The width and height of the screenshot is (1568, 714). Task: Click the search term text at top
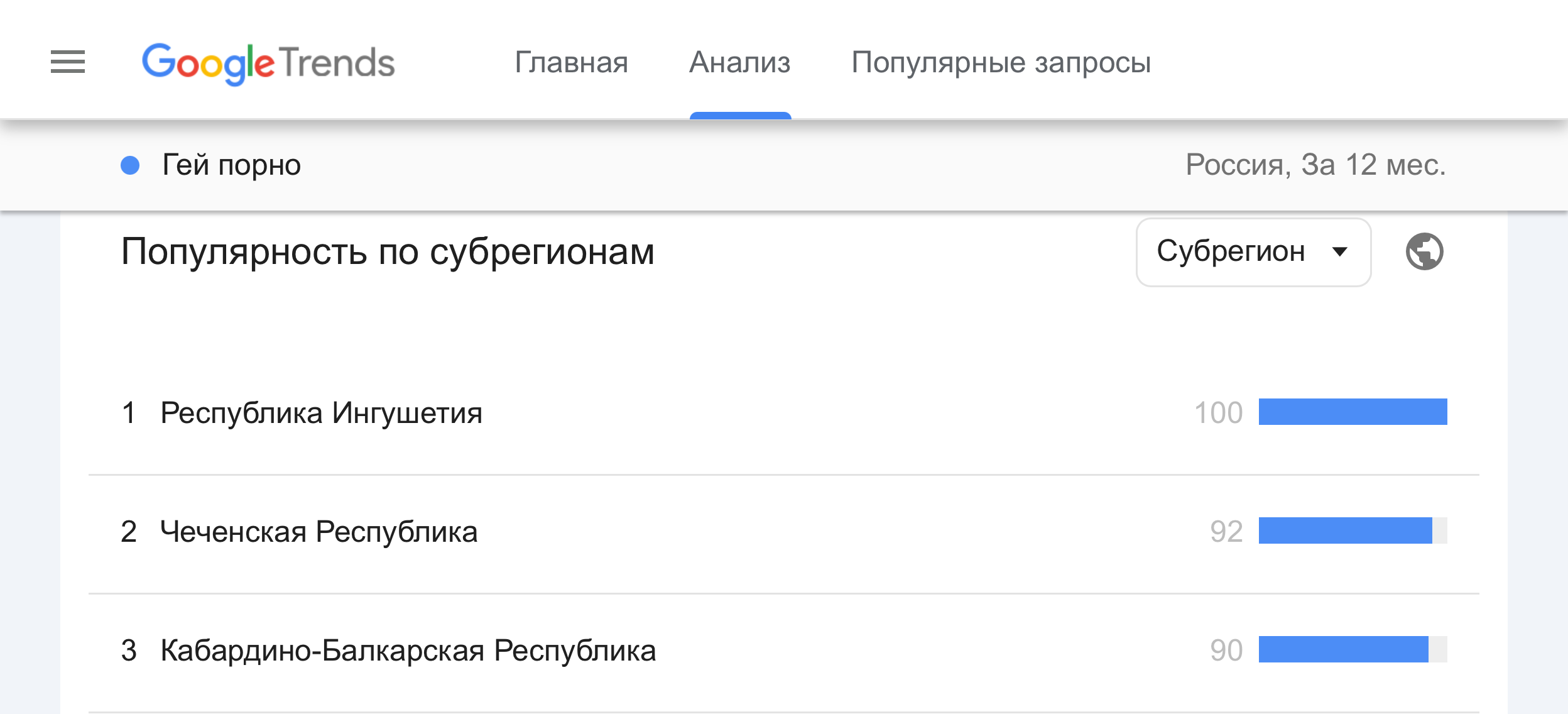point(231,165)
